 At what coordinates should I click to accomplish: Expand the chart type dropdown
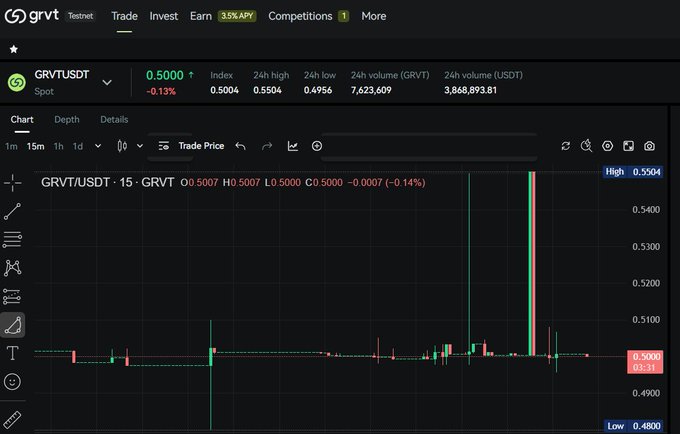pyautogui.click(x=140, y=146)
